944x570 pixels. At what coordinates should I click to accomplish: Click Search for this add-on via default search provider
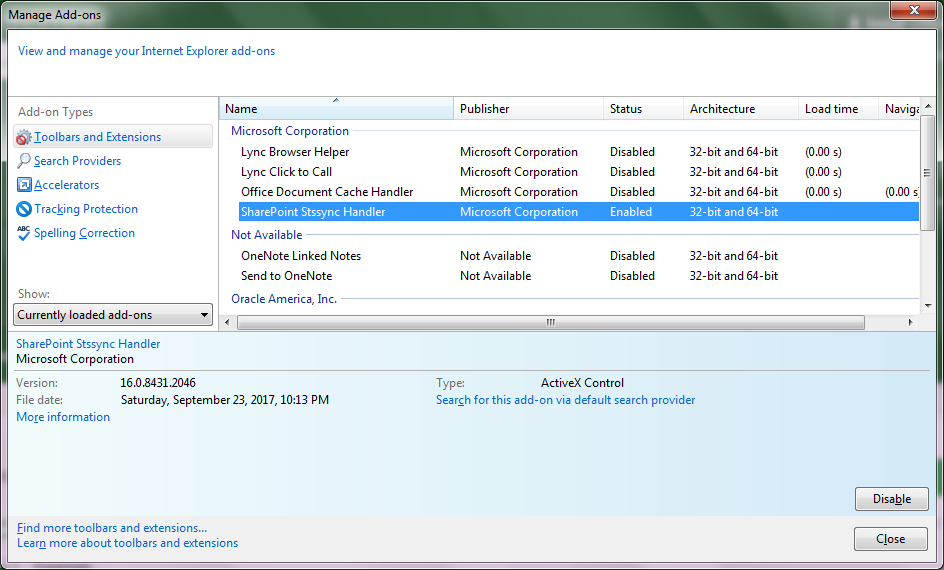(565, 400)
